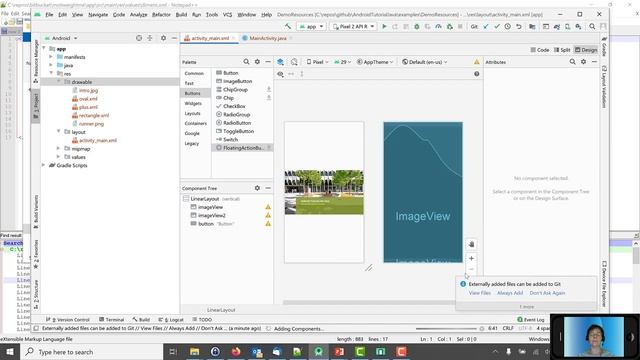
Task: Click the Adding Components progress bar
Action: tap(446, 329)
